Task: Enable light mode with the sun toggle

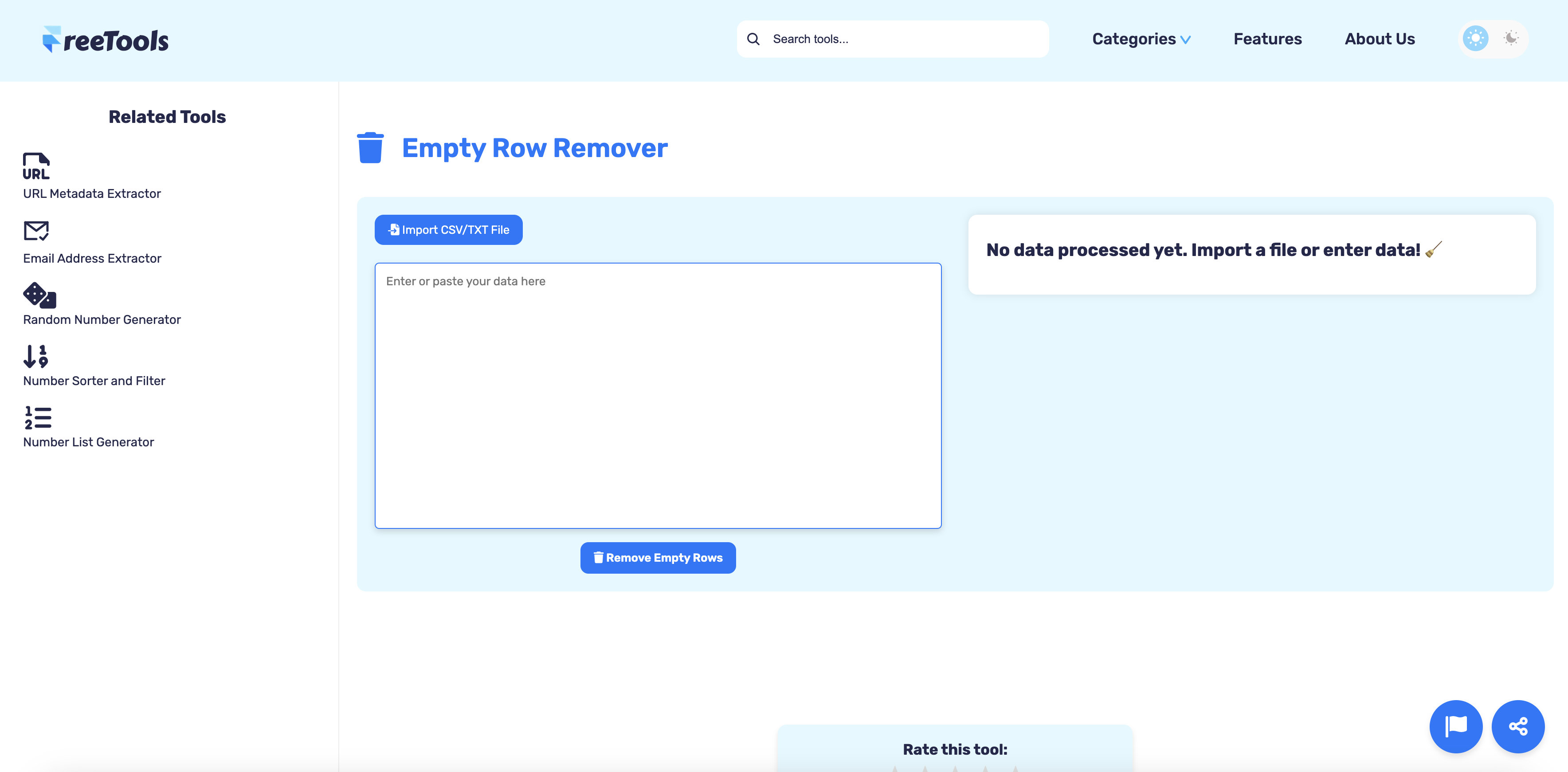Action: coord(1475,38)
